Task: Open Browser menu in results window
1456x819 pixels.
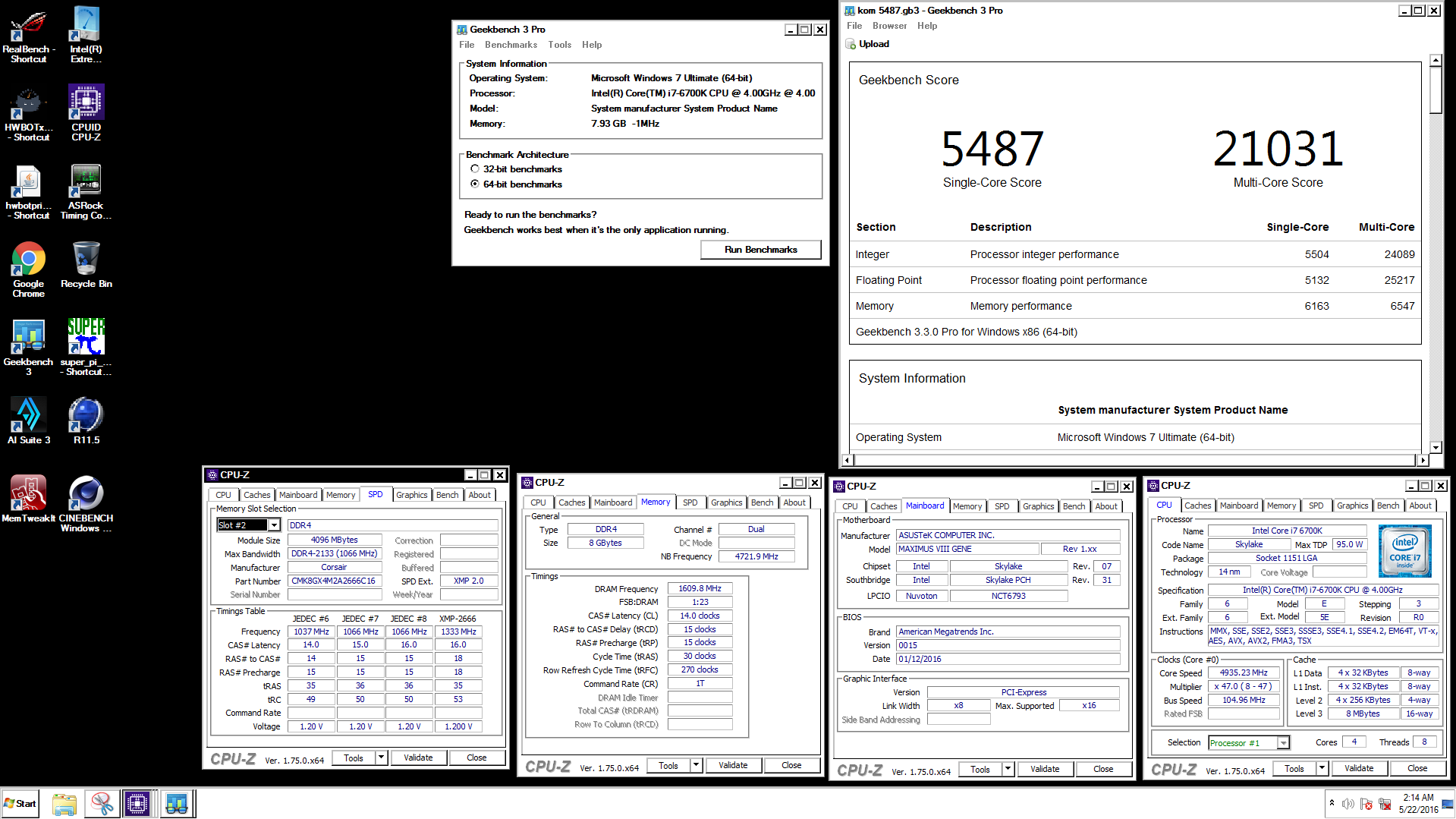Action: click(890, 26)
